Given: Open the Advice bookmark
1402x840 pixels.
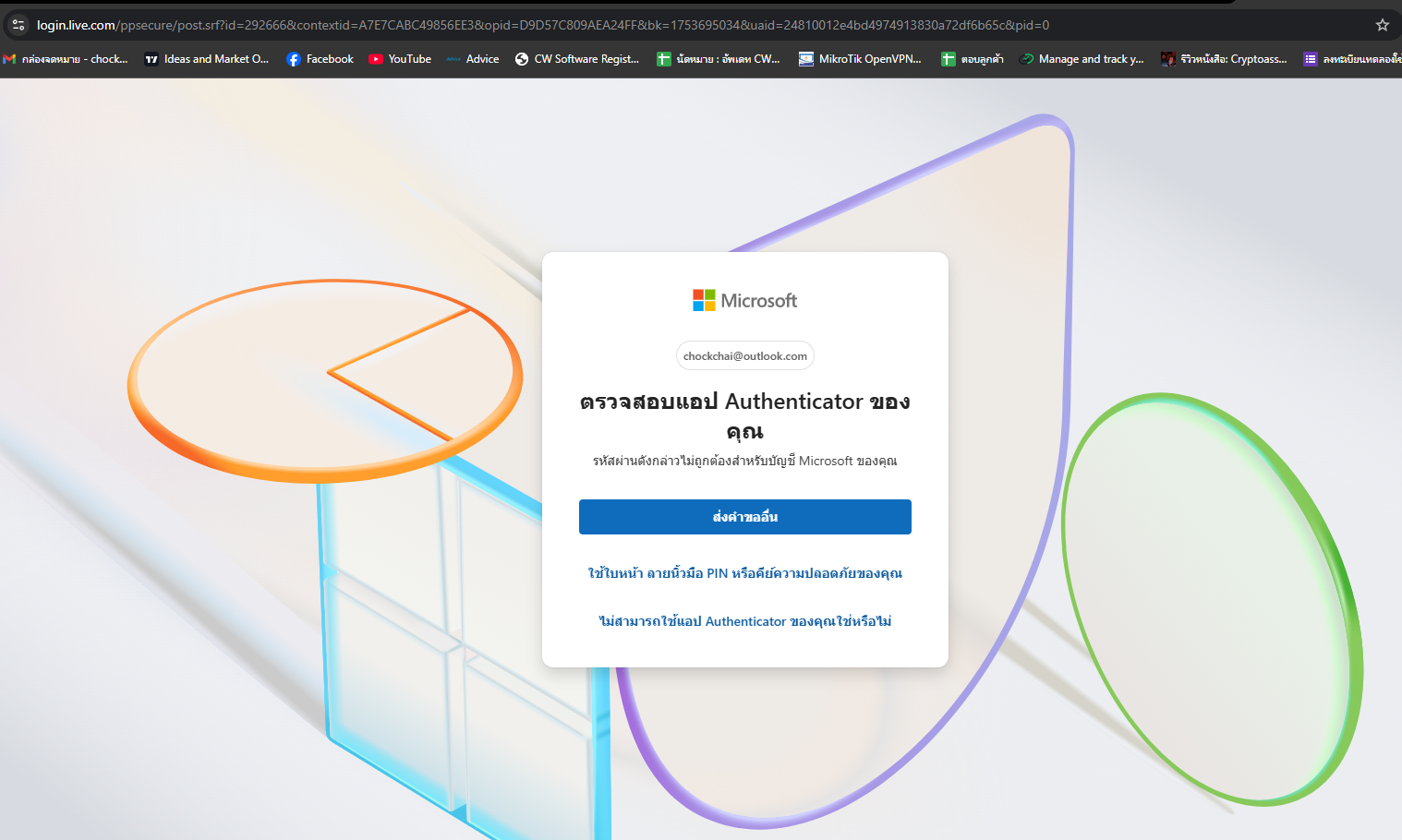Looking at the screenshot, I should click(x=473, y=59).
